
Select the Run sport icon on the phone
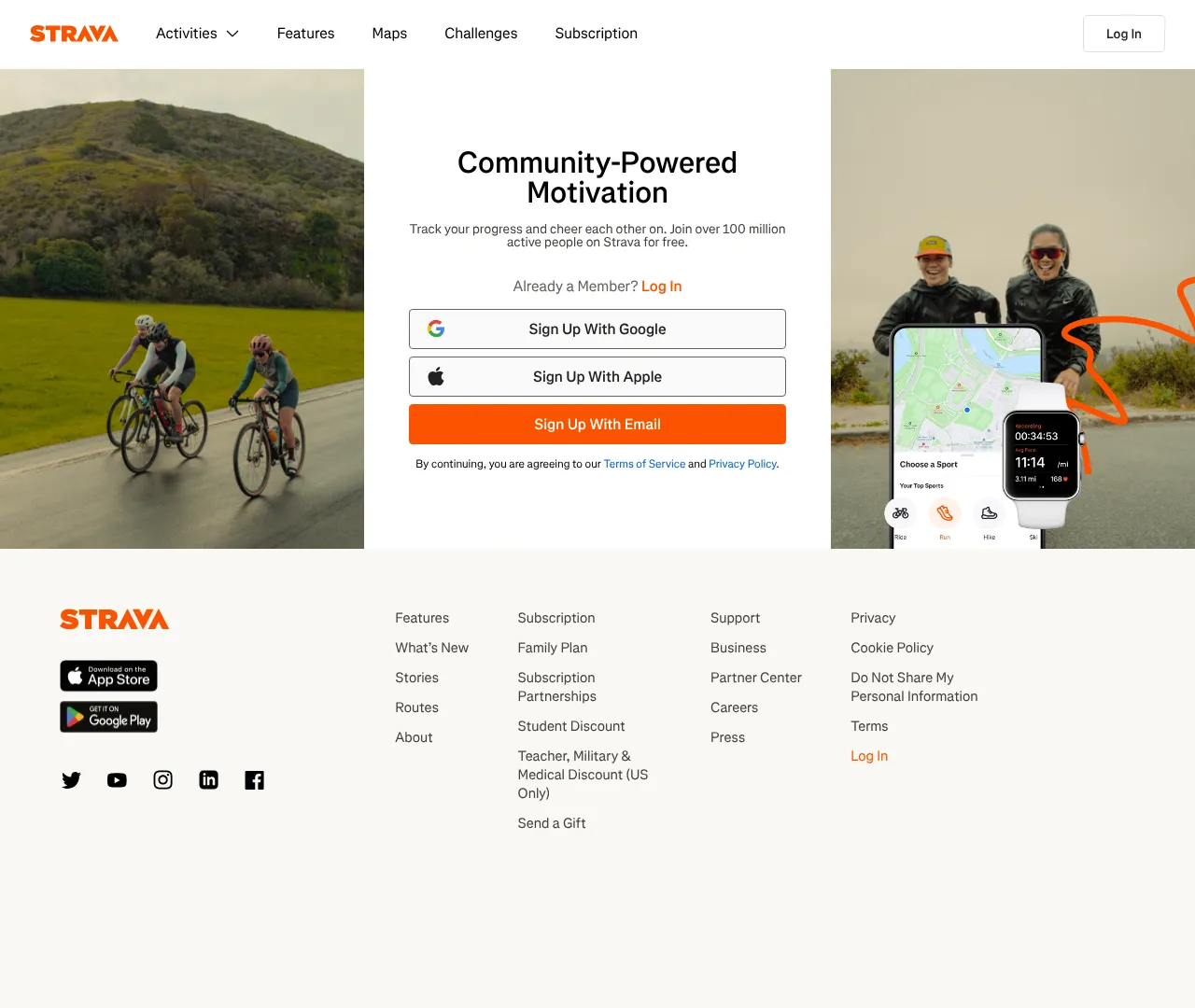click(x=944, y=512)
